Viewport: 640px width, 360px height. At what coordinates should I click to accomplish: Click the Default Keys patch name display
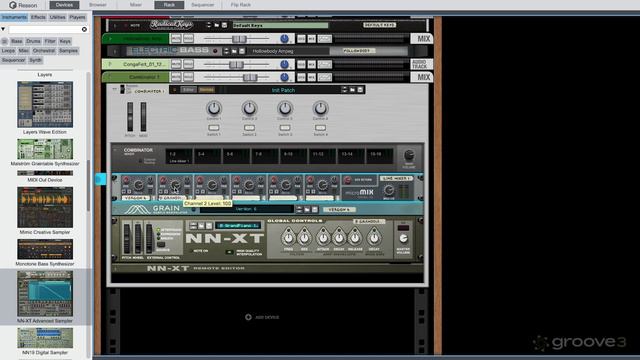click(x=280, y=25)
